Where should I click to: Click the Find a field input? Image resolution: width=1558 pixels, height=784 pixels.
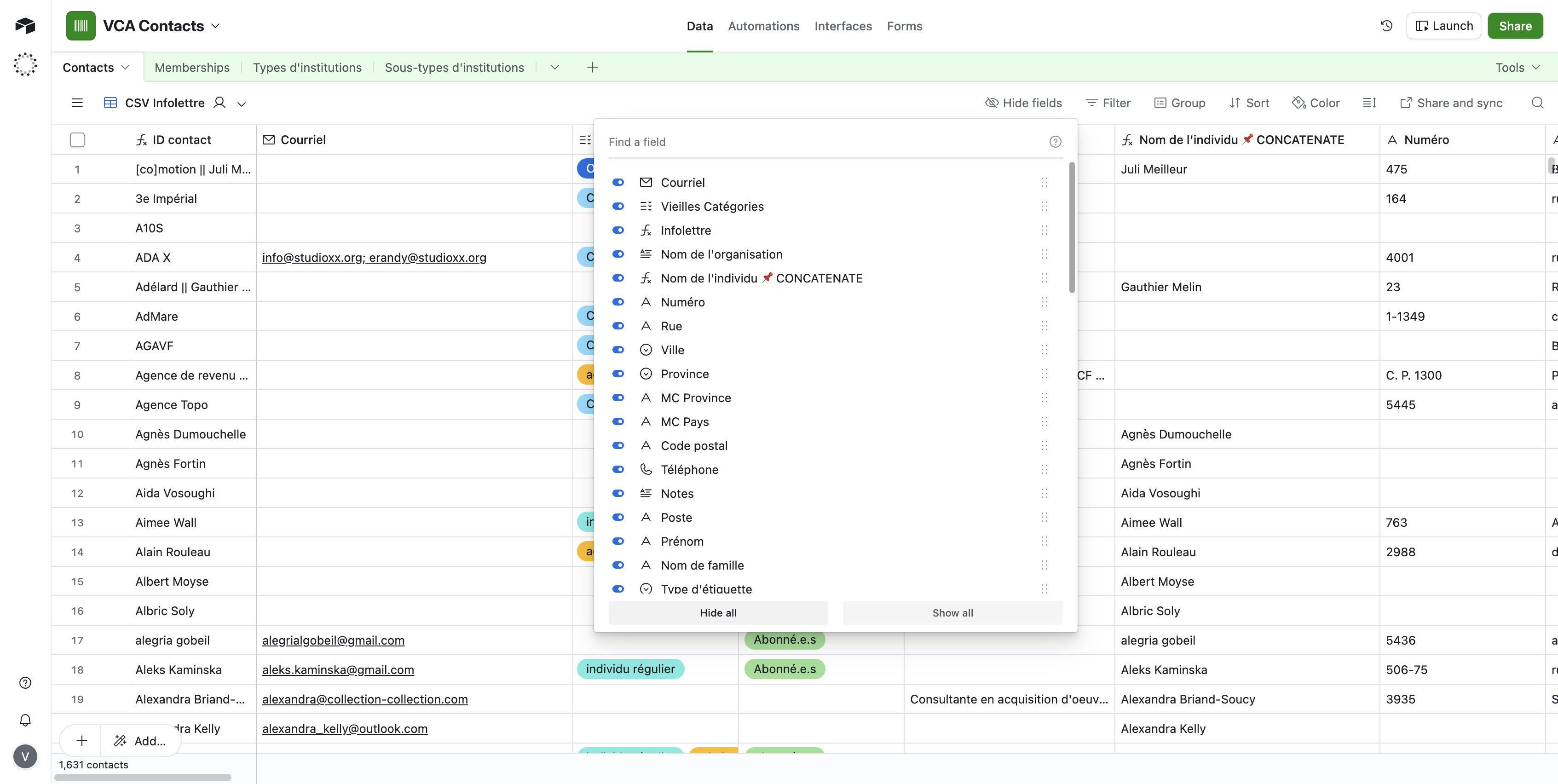tap(823, 142)
